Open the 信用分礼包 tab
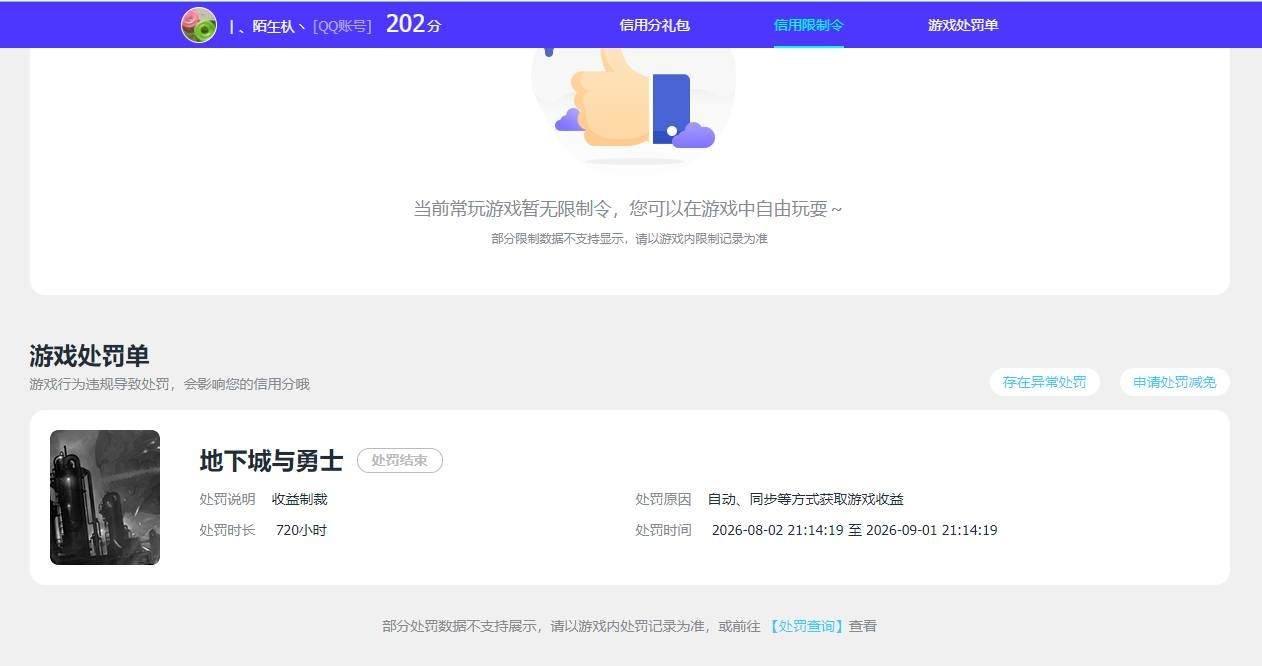The width and height of the screenshot is (1262, 666). 655,25
